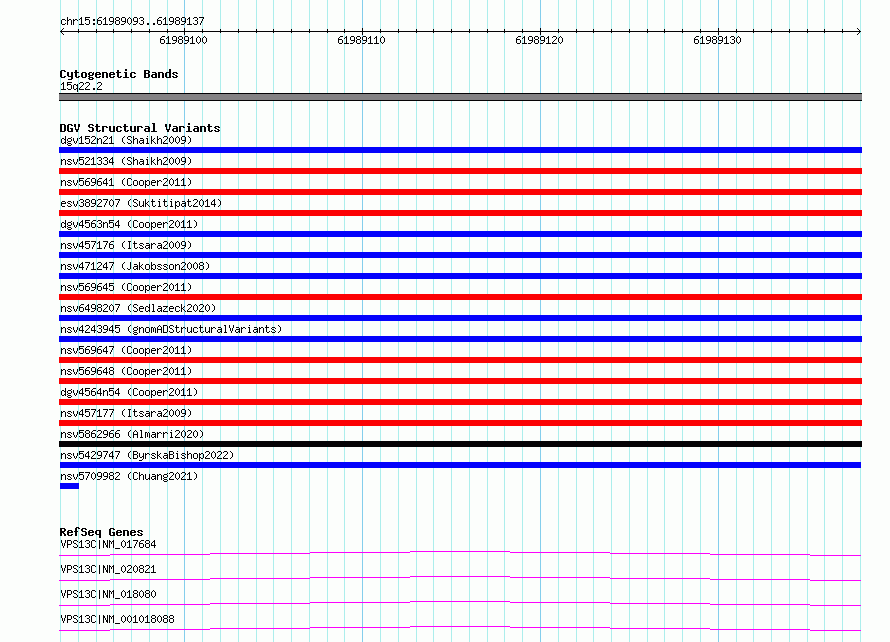This screenshot has height=642, width=890.
Task: Open the nsv5862966 (Almarri2020) label
Action: pos(132,434)
